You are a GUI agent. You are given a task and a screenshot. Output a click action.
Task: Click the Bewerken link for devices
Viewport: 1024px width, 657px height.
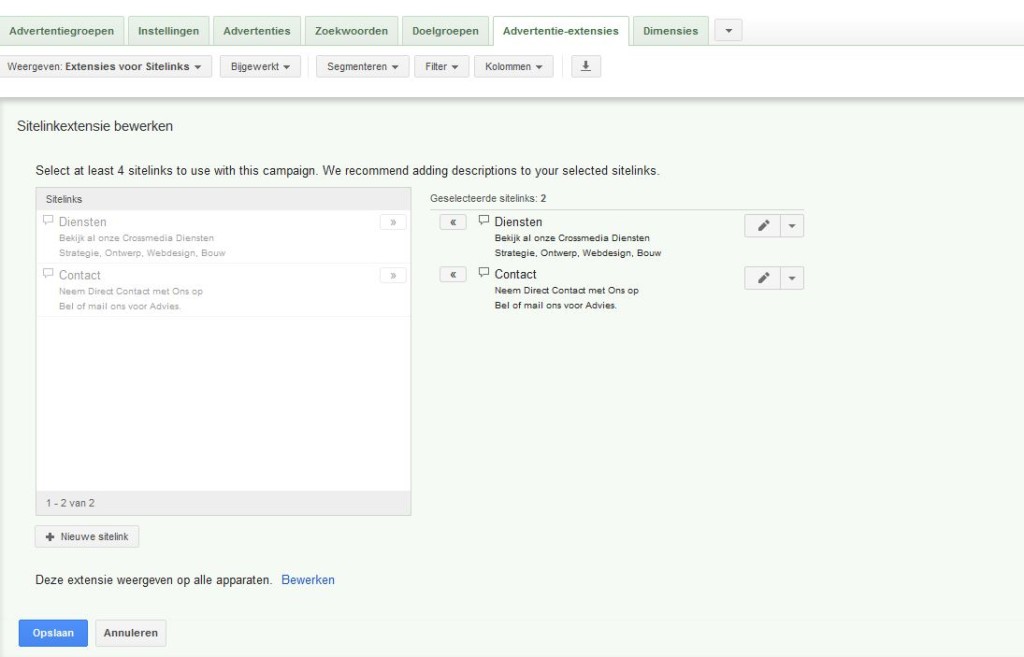pyautogui.click(x=308, y=580)
